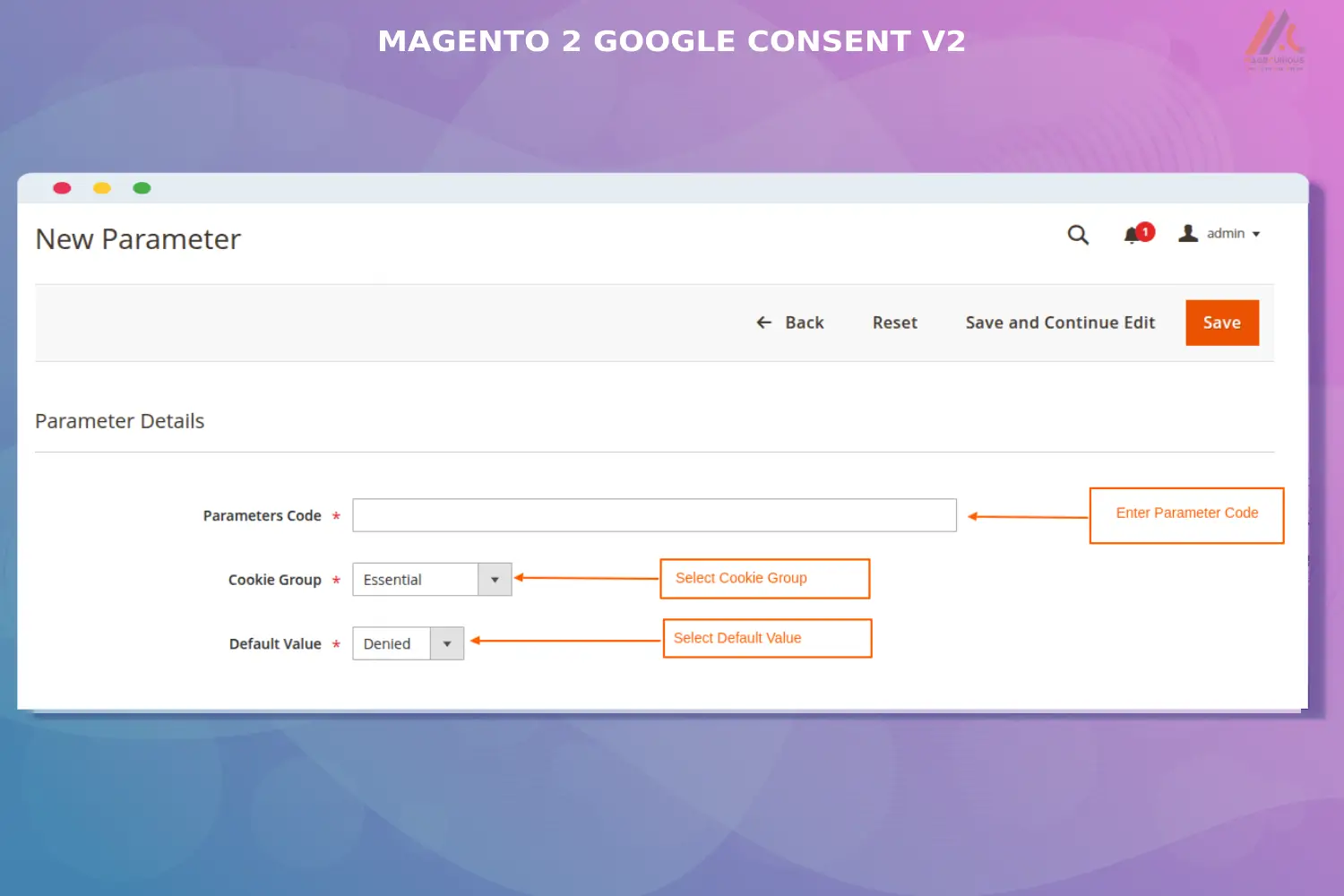Focus the Parameters Code input field
Viewport: 1344px width, 896px height.
coord(654,514)
